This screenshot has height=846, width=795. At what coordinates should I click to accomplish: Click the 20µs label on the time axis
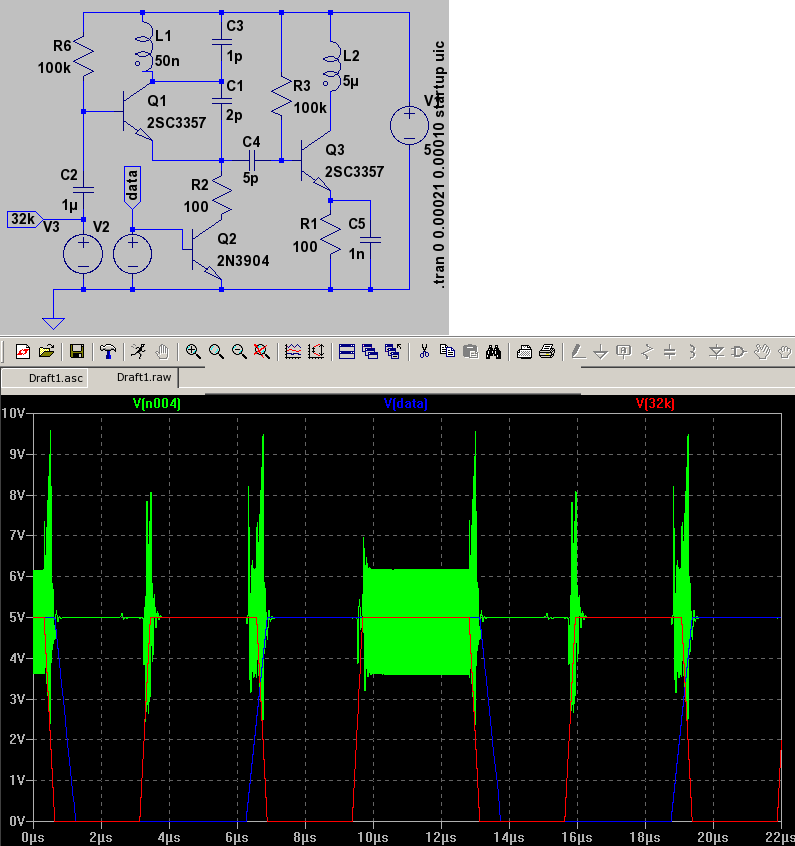(712, 837)
